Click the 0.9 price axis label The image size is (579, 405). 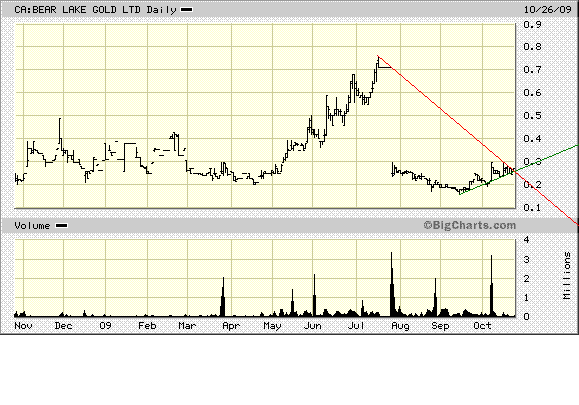click(532, 24)
